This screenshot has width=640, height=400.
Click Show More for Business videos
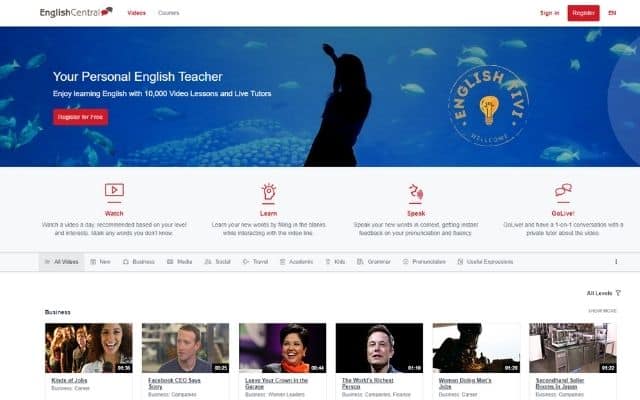pos(602,311)
